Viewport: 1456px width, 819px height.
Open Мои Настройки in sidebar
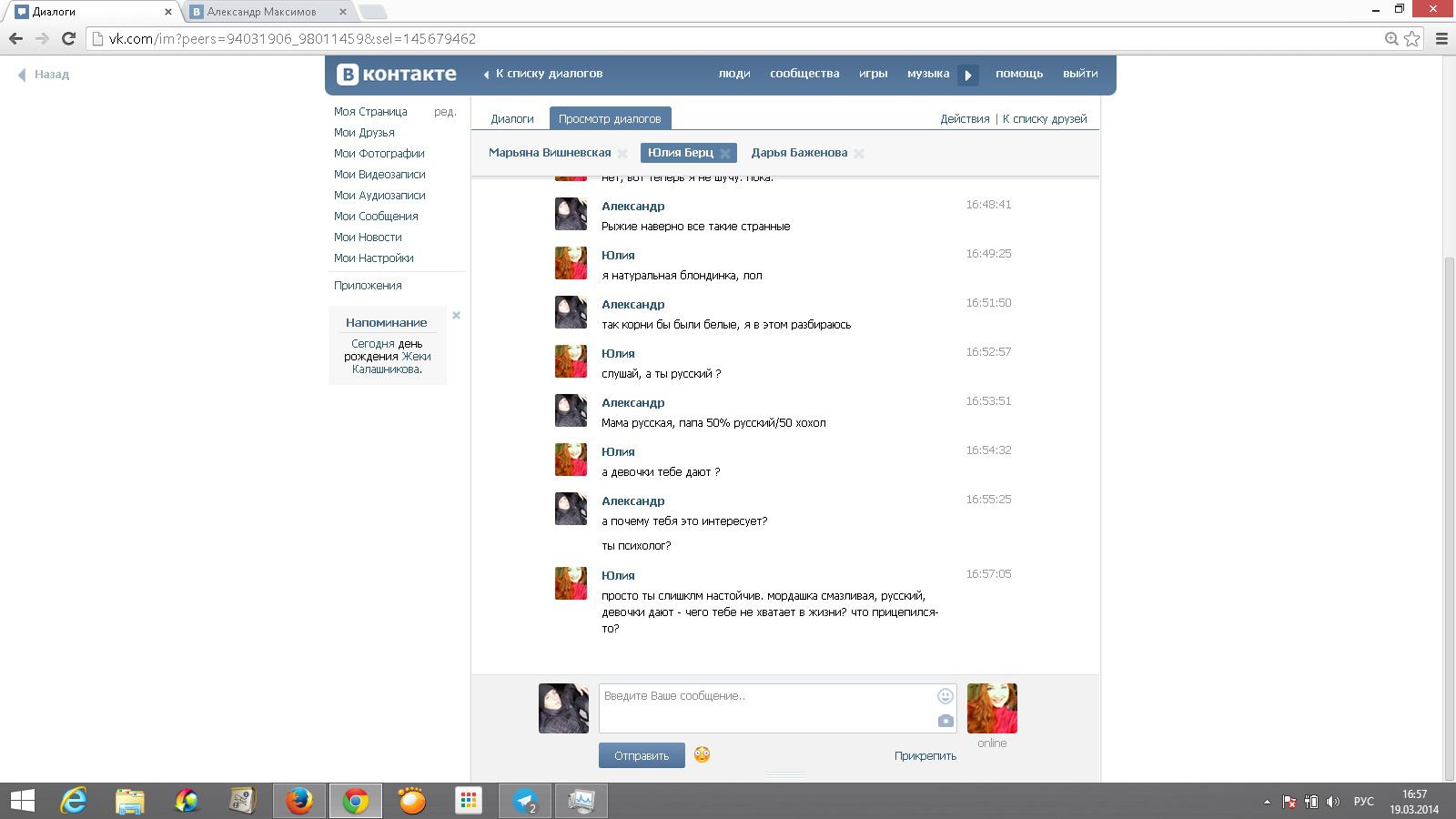(x=374, y=258)
